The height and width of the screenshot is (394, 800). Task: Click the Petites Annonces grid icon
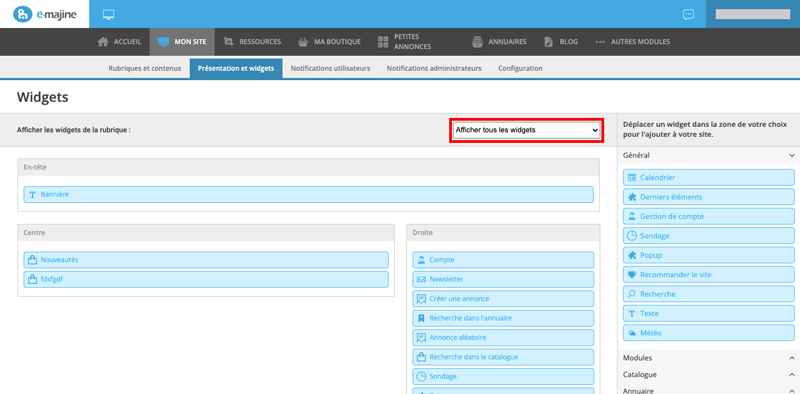(x=383, y=42)
